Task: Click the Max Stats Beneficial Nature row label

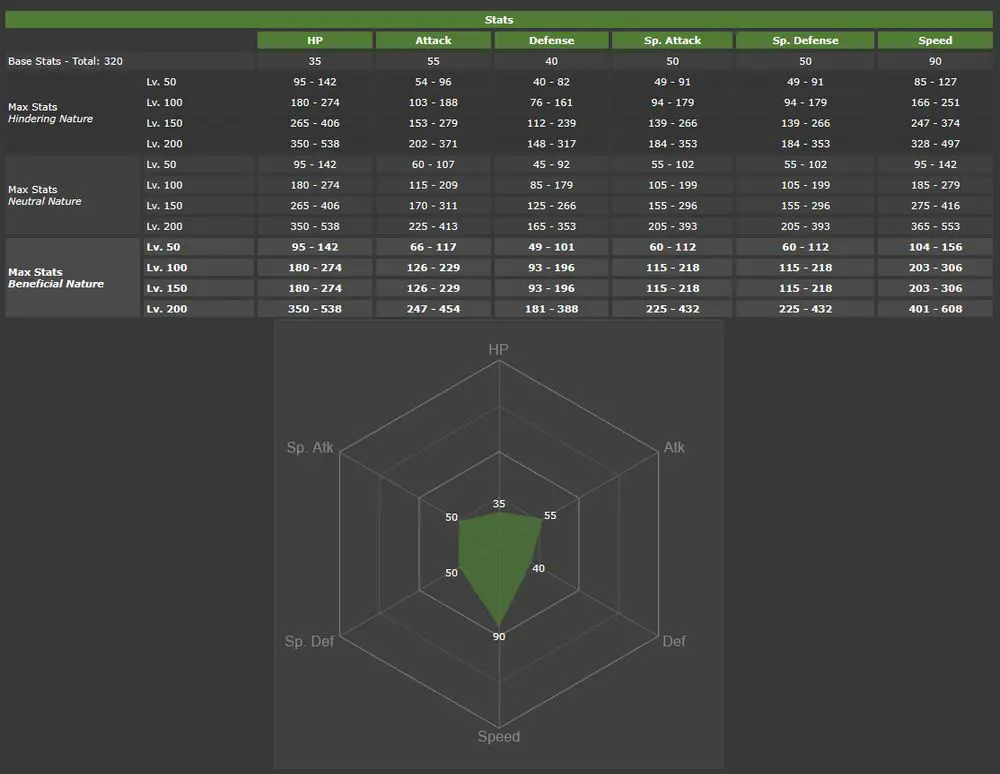Action: (x=56, y=278)
